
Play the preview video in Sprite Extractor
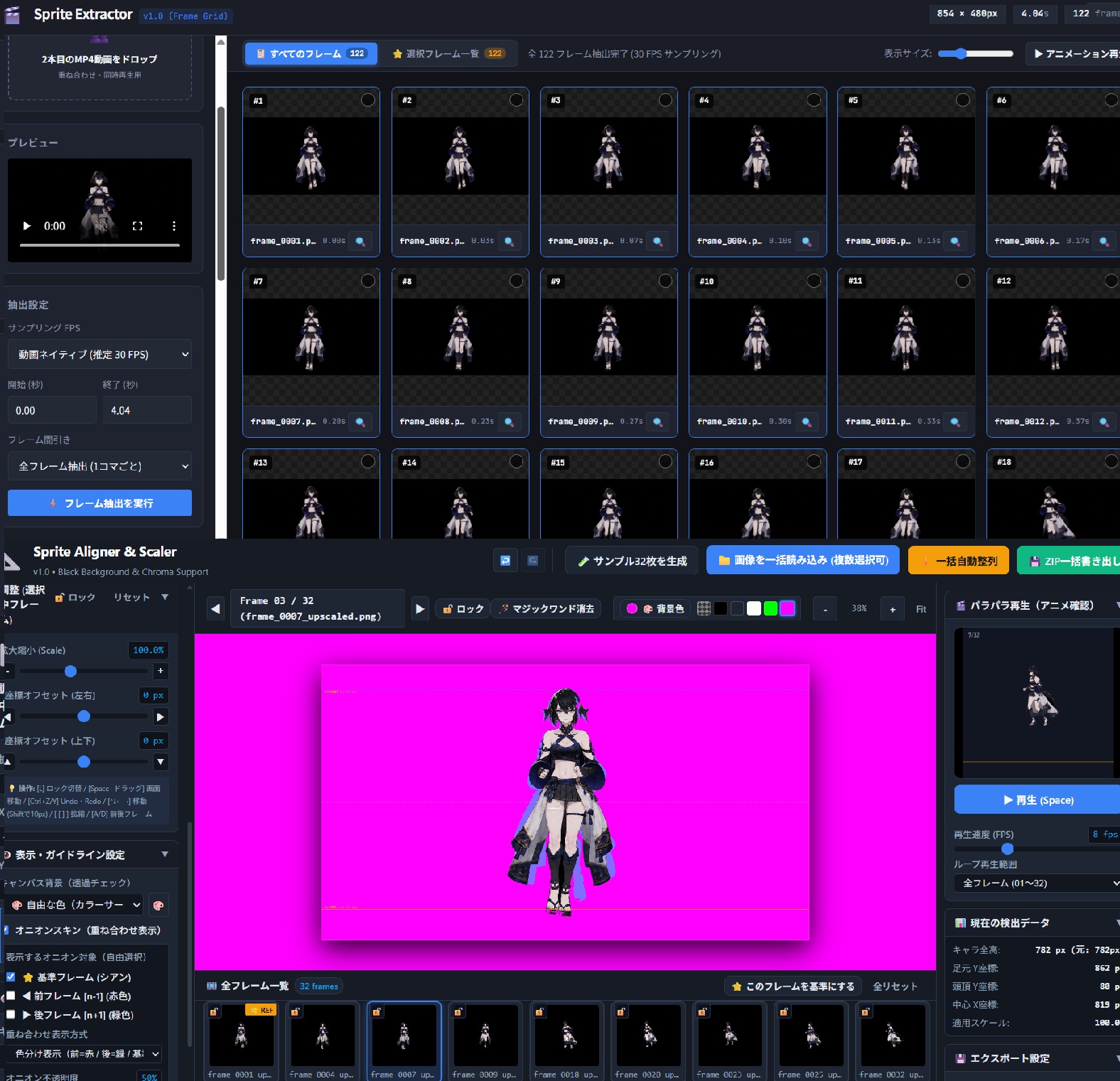[x=27, y=226]
